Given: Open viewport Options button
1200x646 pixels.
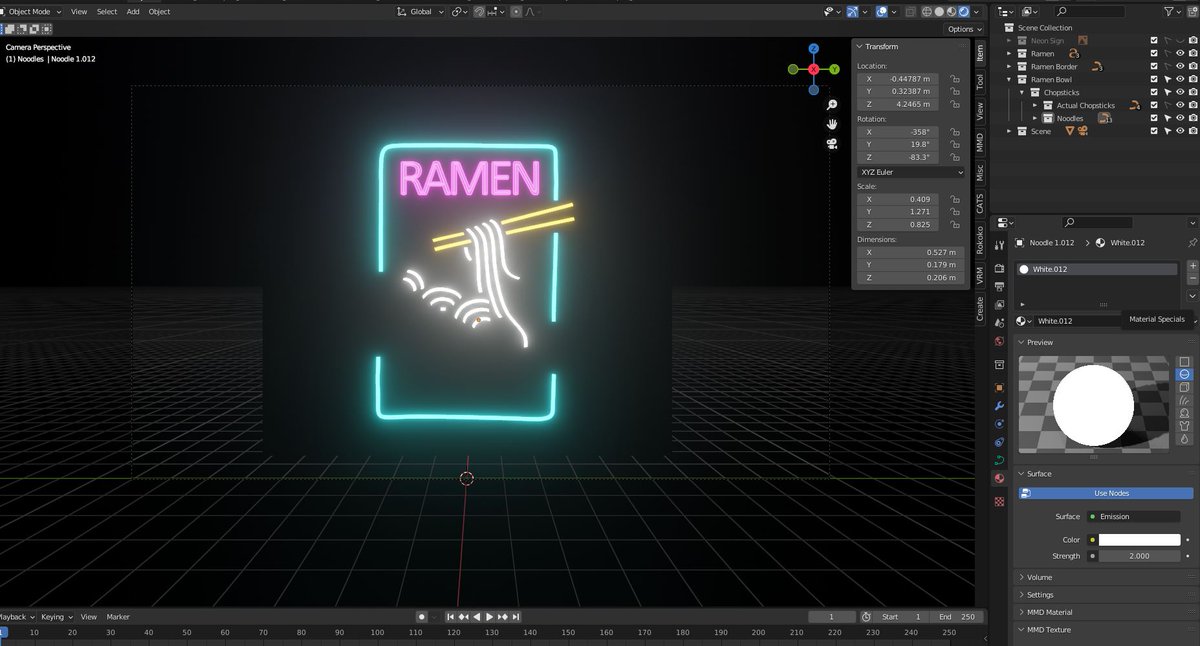Looking at the screenshot, I should click(x=964, y=29).
